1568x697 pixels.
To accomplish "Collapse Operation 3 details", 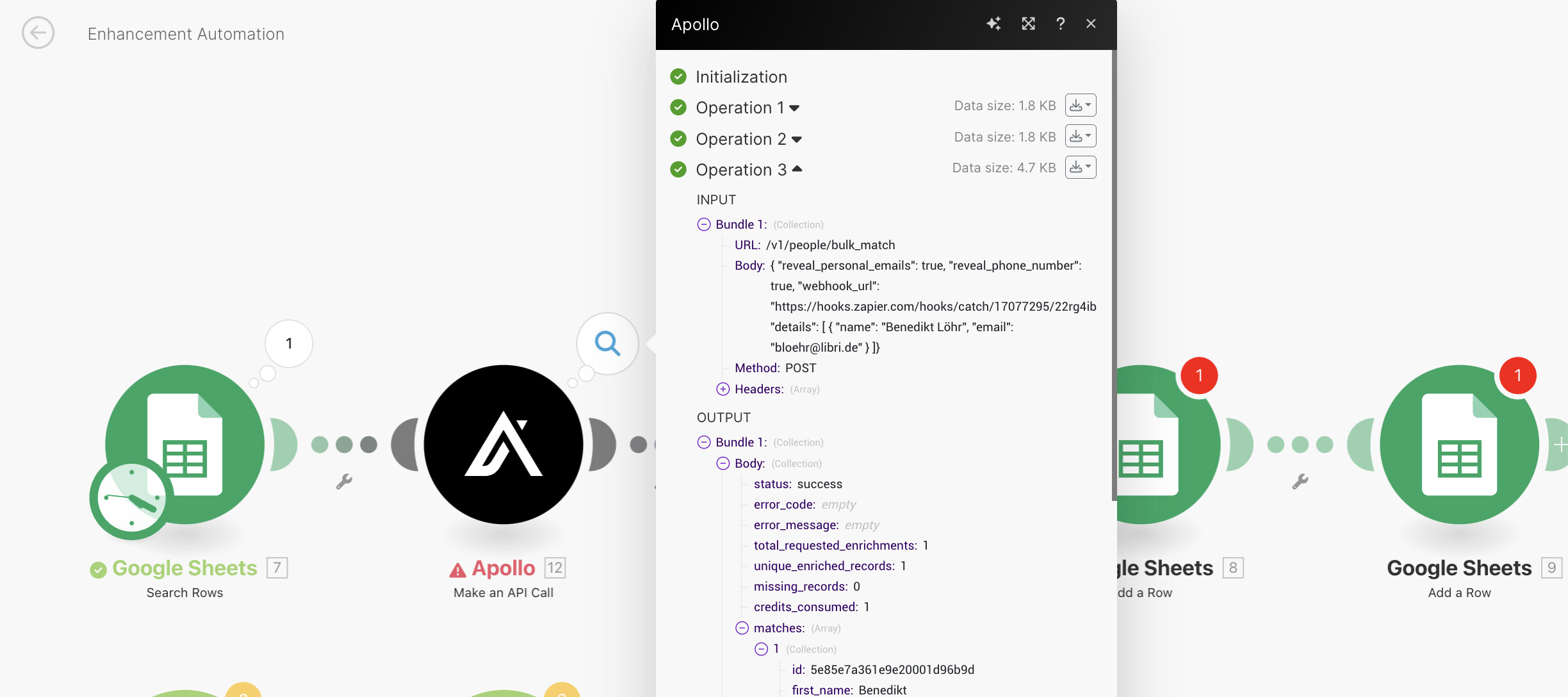I will click(x=797, y=169).
